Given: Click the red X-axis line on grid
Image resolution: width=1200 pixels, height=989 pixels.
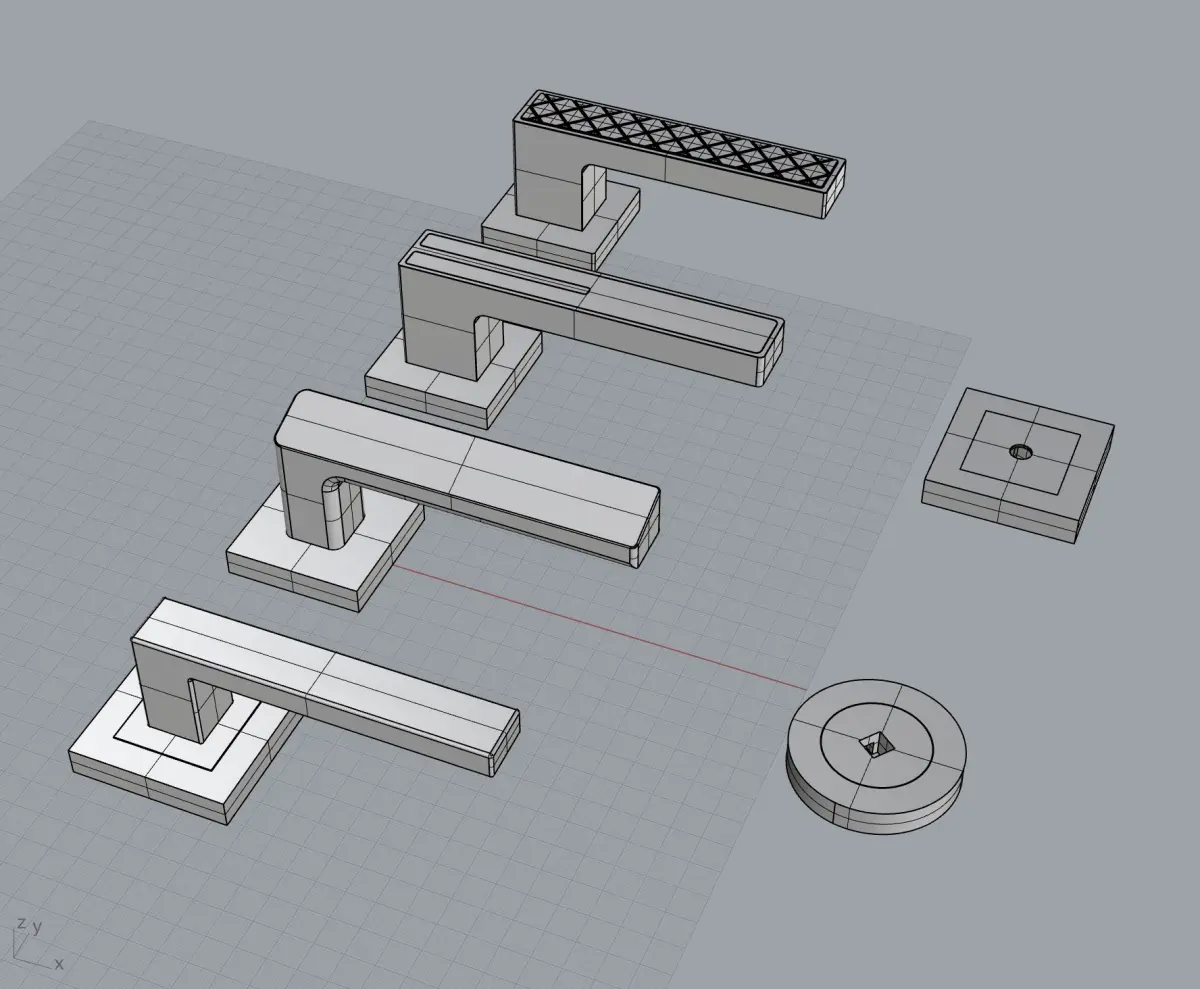Looking at the screenshot, I should (x=600, y=627).
